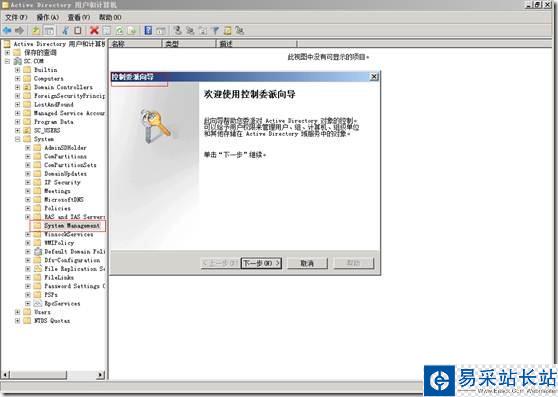Click the SC.COM domain icon
Screen dimensions: 558x397
[17, 61]
